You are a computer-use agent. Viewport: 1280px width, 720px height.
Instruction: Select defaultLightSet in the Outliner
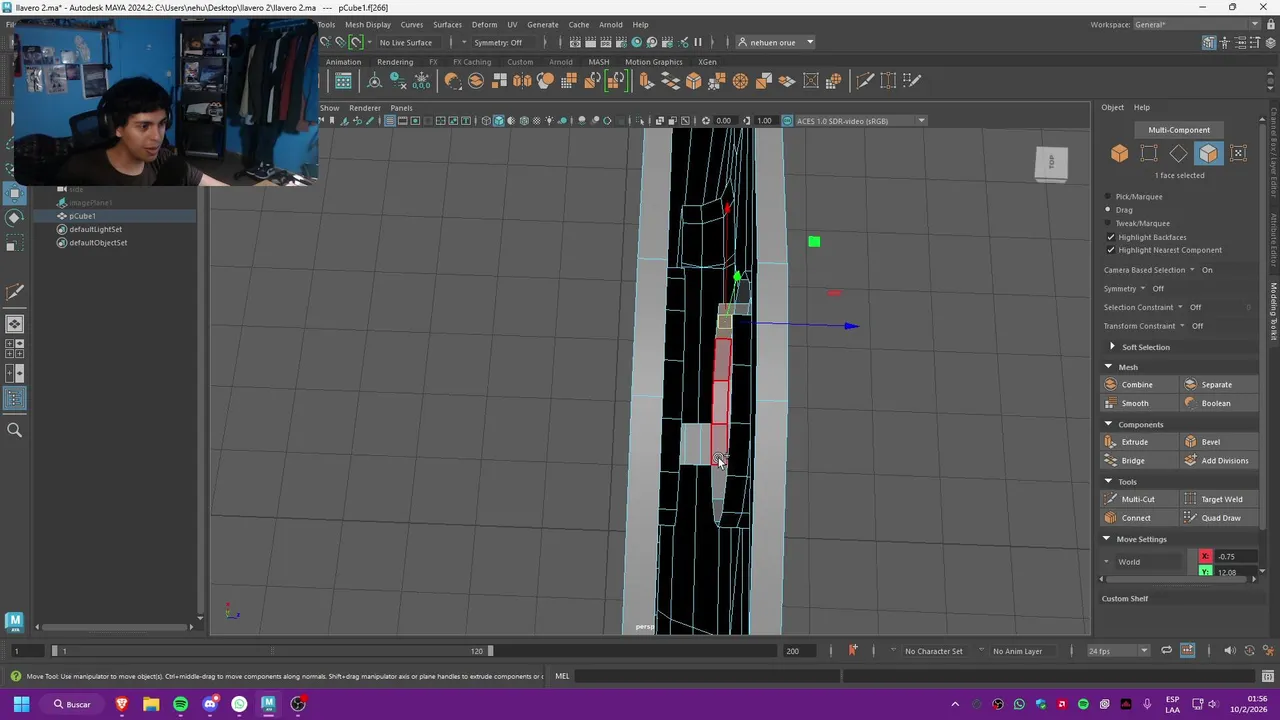pyautogui.click(x=95, y=229)
